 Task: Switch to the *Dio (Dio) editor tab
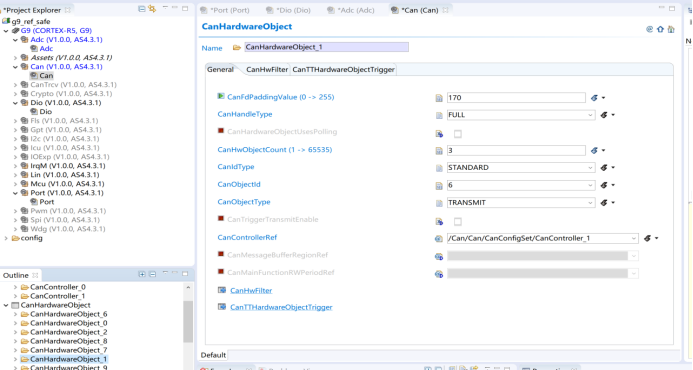(x=289, y=10)
